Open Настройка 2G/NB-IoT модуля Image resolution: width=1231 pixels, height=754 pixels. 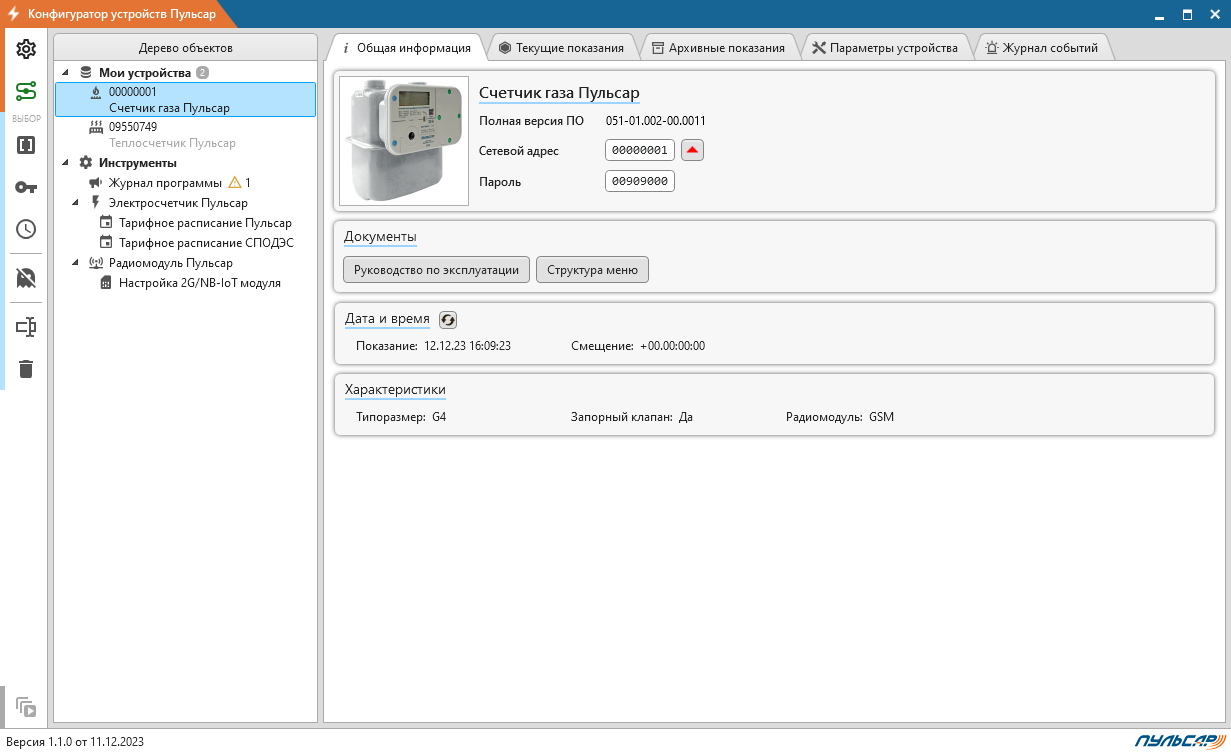(x=199, y=283)
